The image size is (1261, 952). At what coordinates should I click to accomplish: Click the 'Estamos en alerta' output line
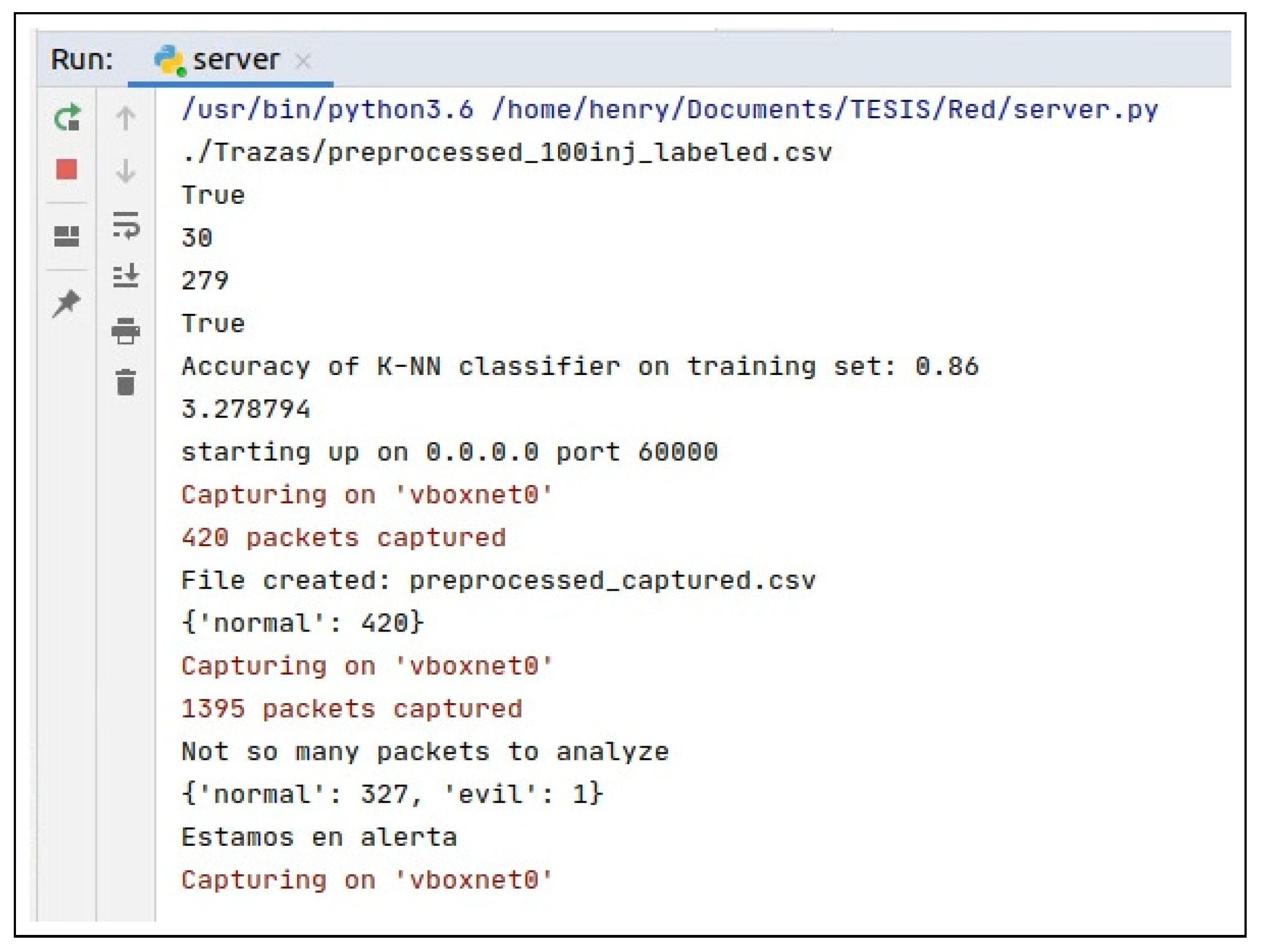click(319, 837)
